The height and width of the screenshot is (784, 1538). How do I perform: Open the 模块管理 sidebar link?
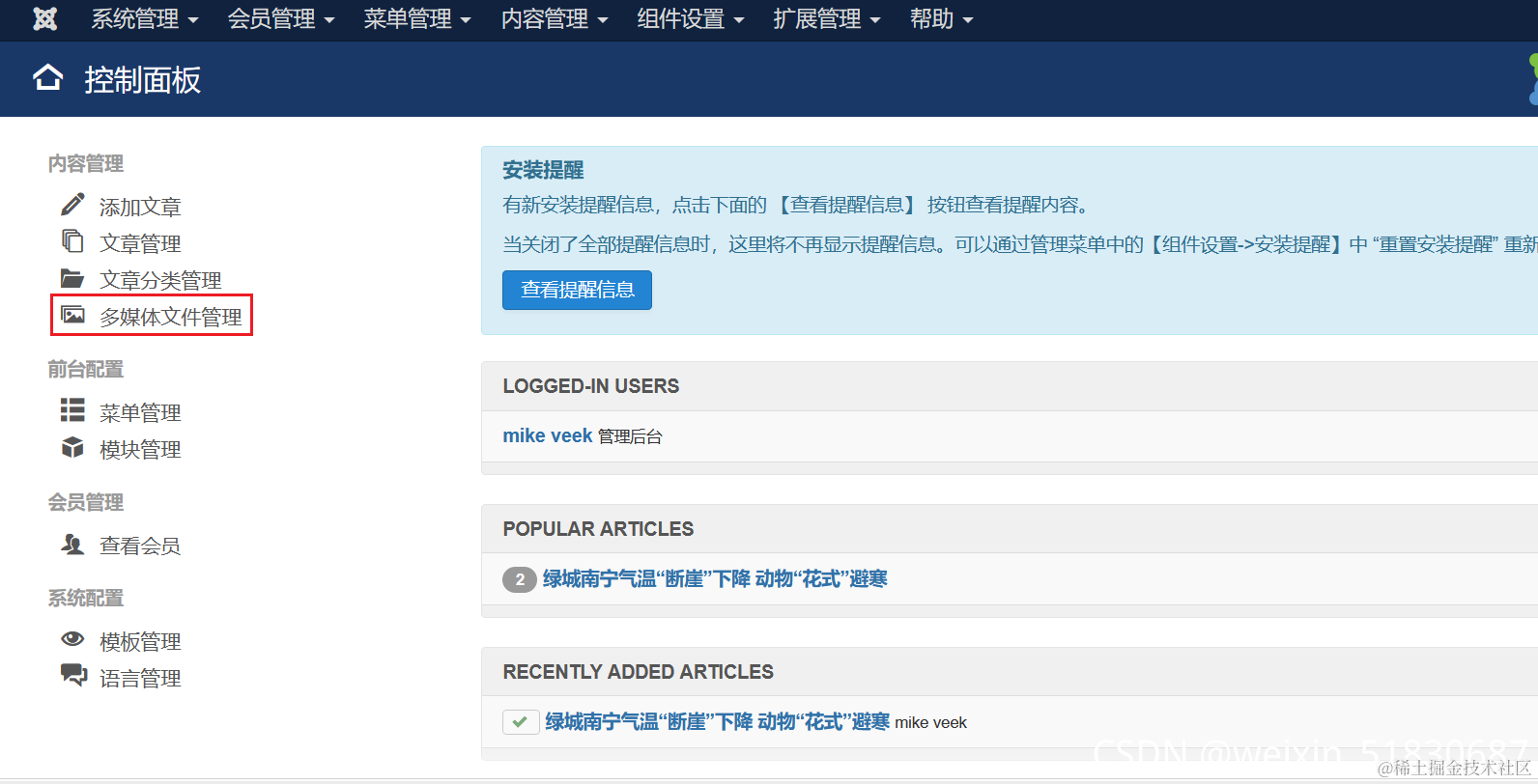coord(140,449)
